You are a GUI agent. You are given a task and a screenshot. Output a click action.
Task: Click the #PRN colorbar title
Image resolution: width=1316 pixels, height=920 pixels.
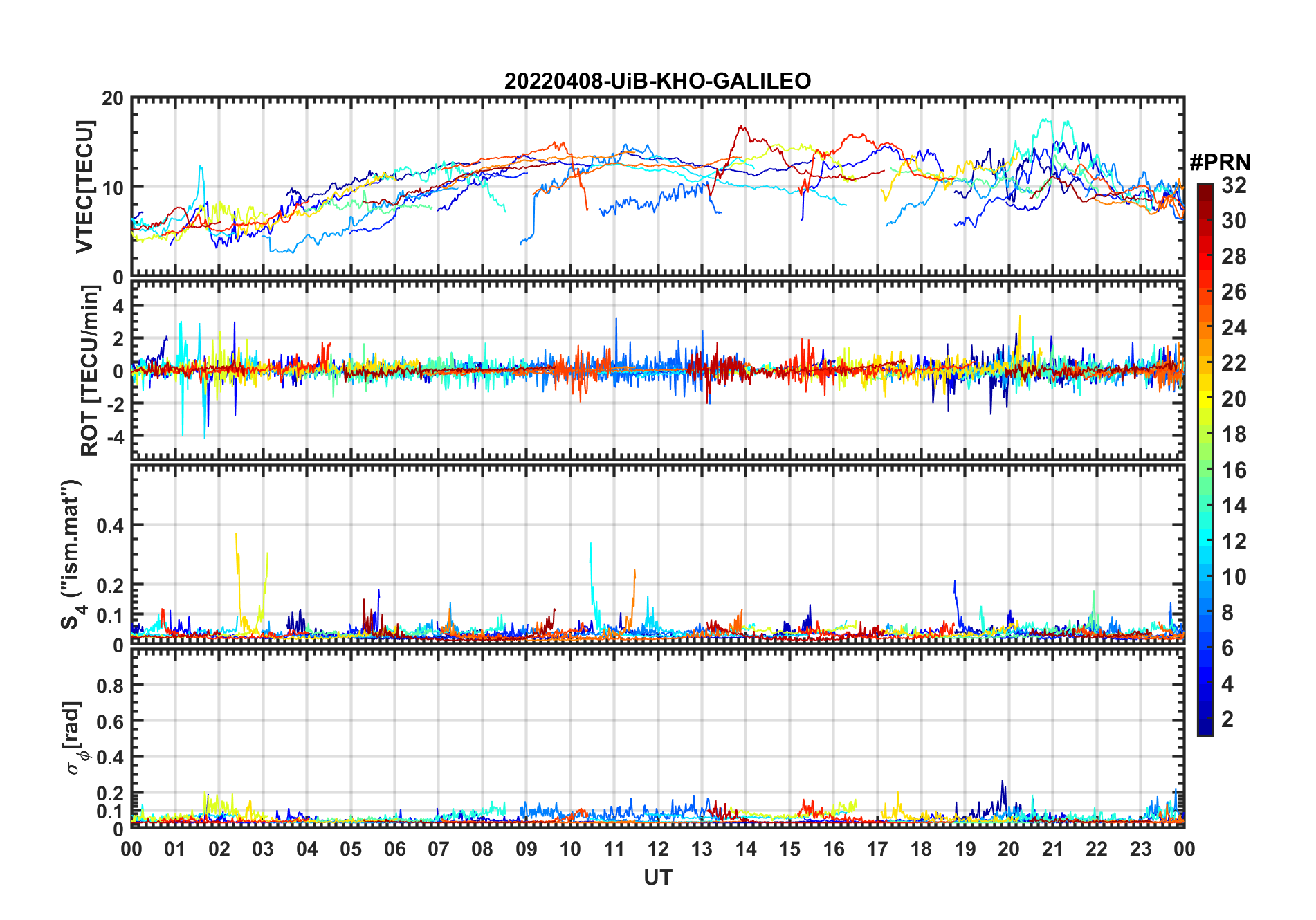click(x=1220, y=163)
